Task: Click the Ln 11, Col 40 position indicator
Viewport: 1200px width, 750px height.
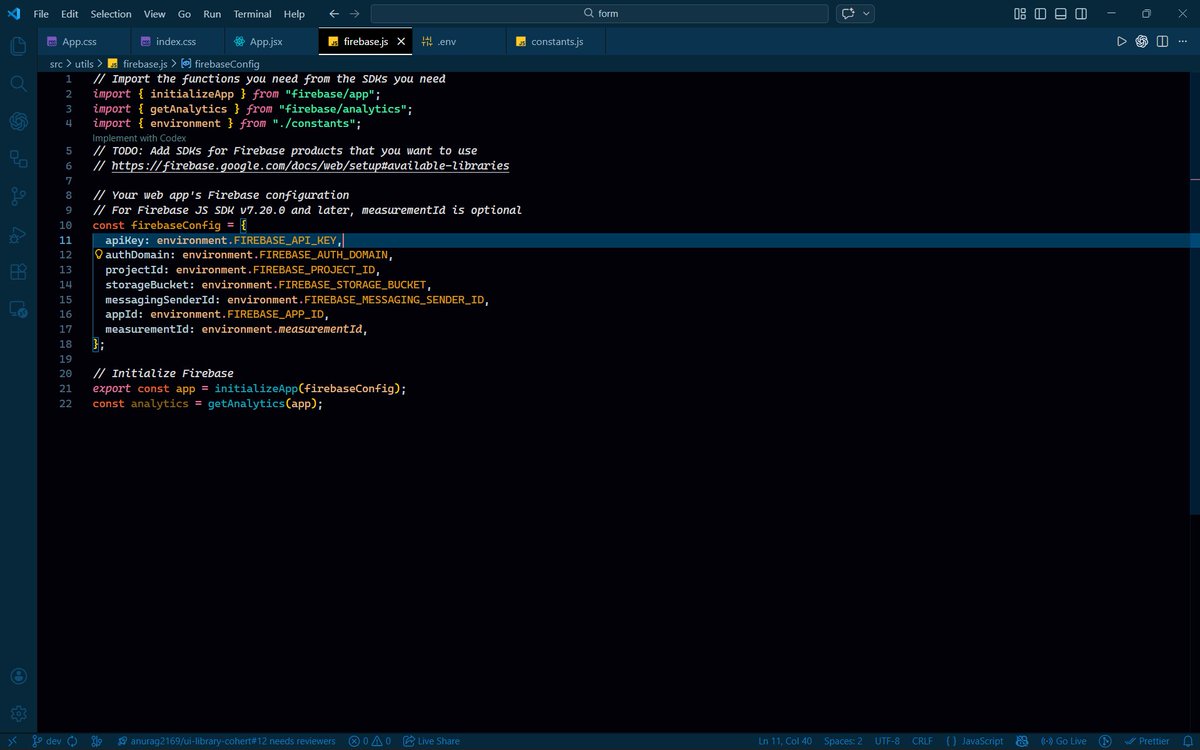Action: (x=785, y=741)
